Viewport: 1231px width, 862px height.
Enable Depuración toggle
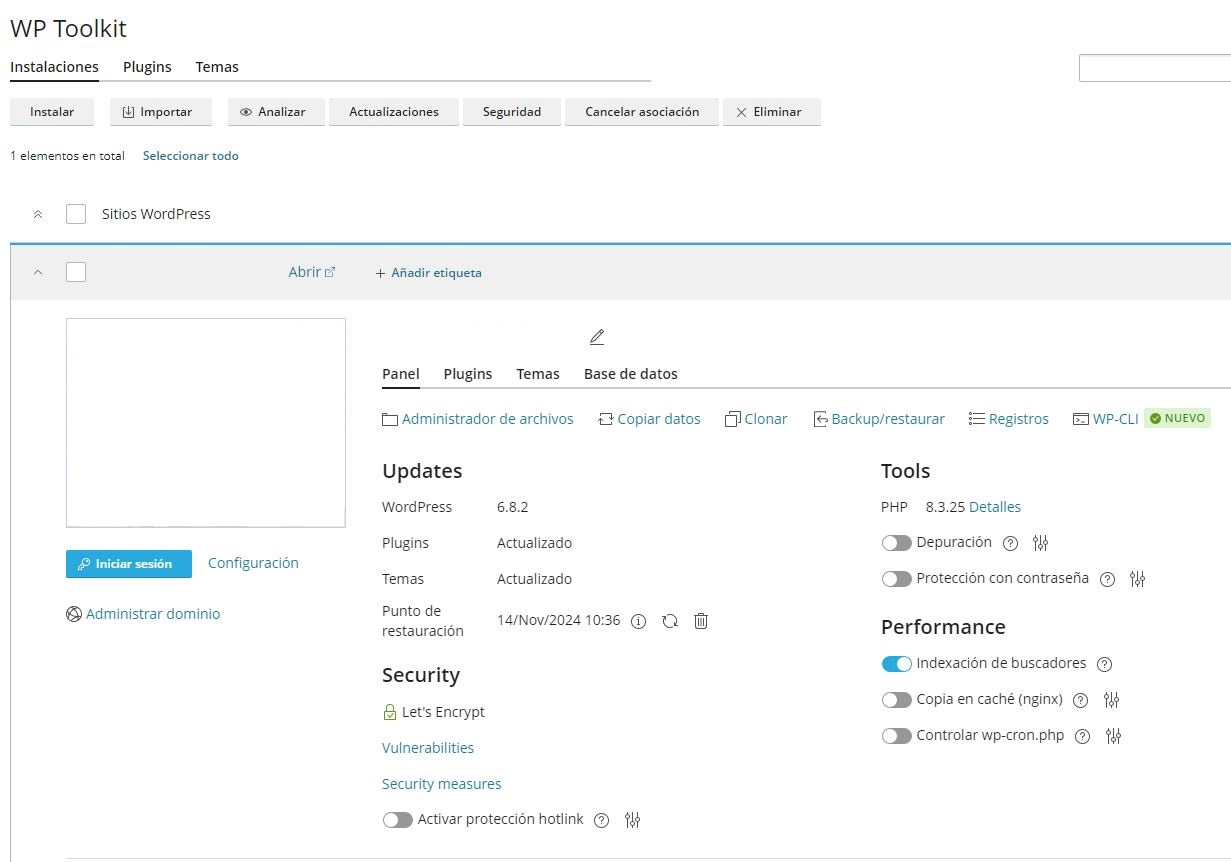click(x=896, y=543)
